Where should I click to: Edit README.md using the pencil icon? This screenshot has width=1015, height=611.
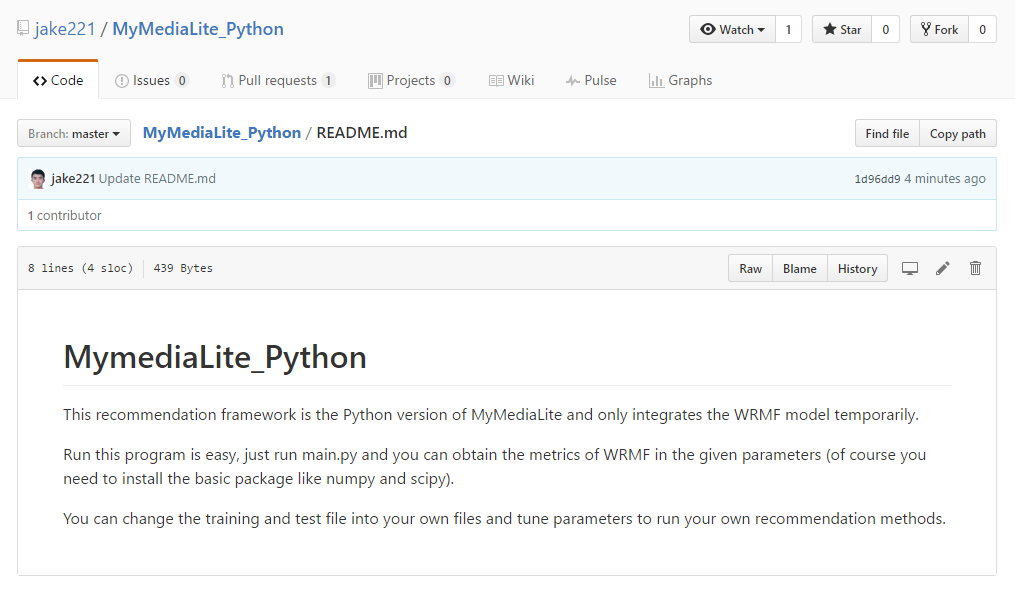[942, 269]
